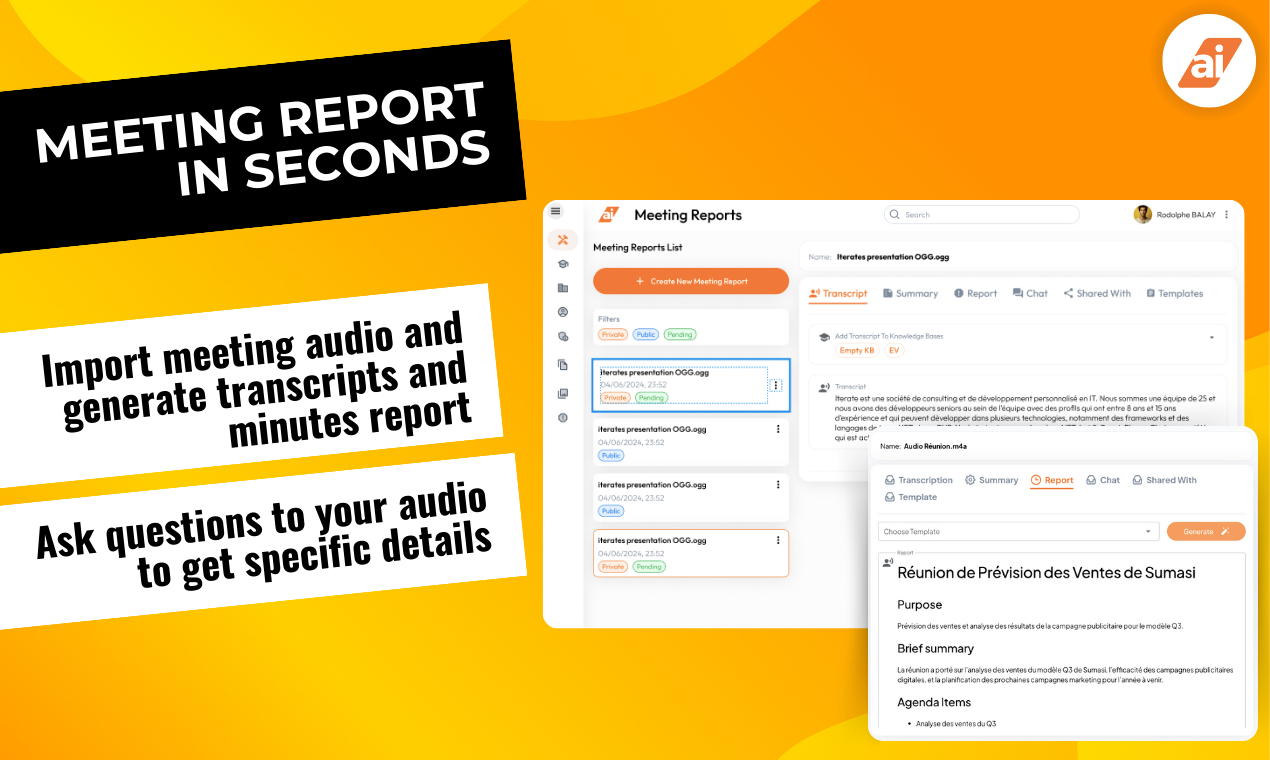Screen dimensions: 1270x760
Task: Click the Rodolphe BALAY user name
Action: [1186, 215]
